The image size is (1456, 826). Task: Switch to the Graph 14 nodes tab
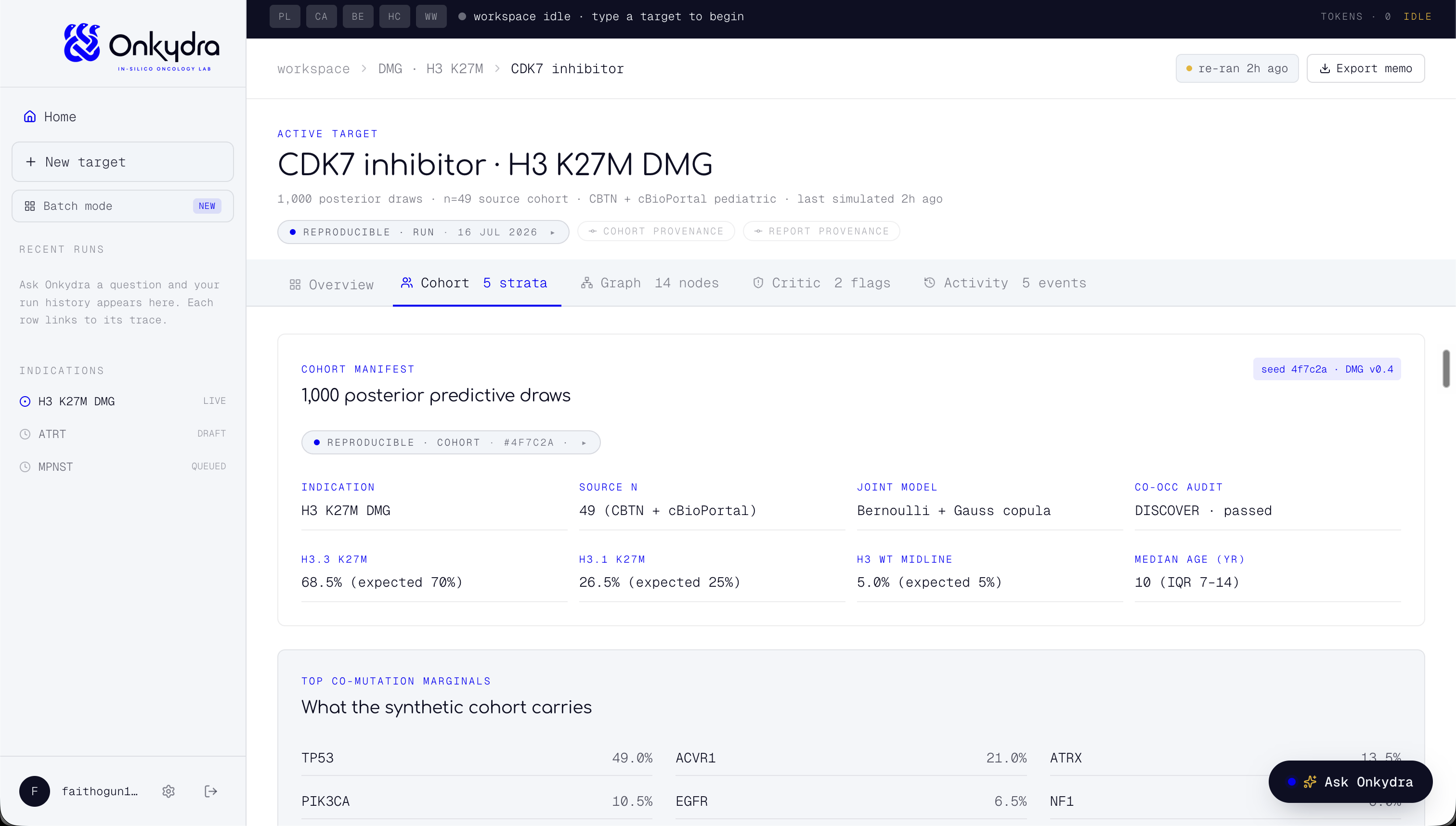click(650, 283)
